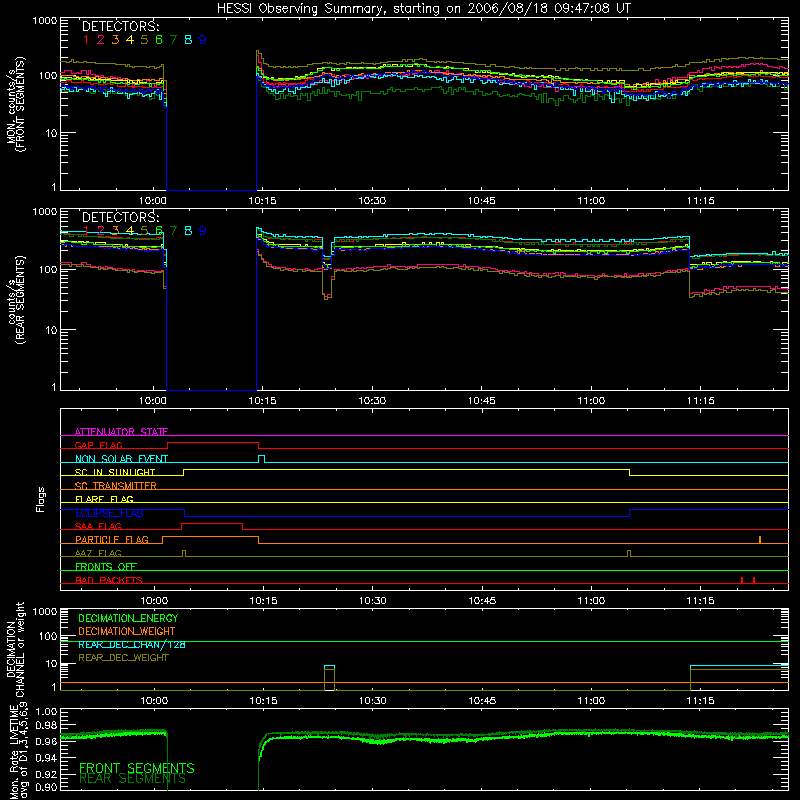Click cyan detector 8 in the rear segments legend
The width and height of the screenshot is (800, 800).
click(x=188, y=231)
